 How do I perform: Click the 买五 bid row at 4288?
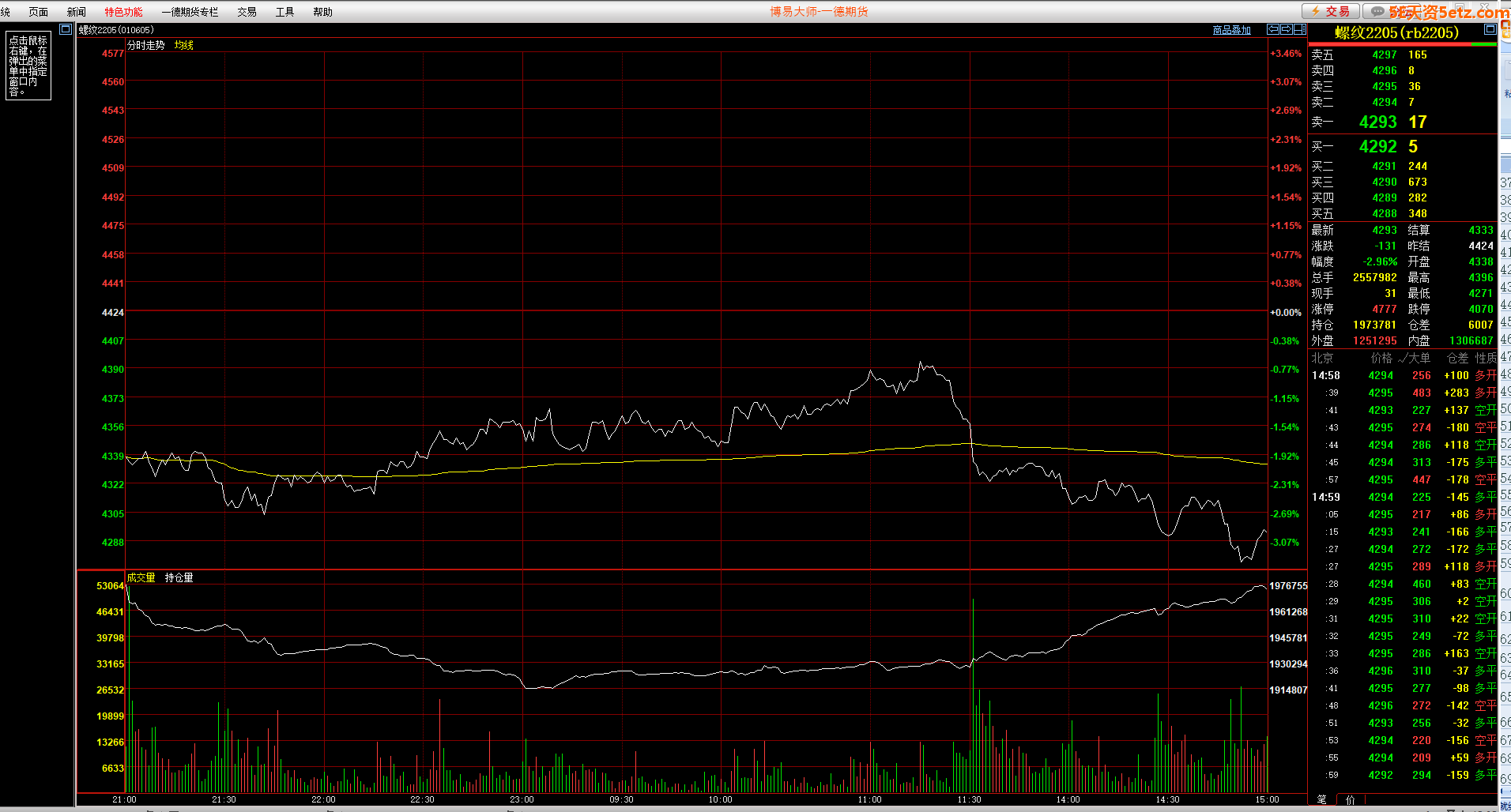[x=1403, y=213]
